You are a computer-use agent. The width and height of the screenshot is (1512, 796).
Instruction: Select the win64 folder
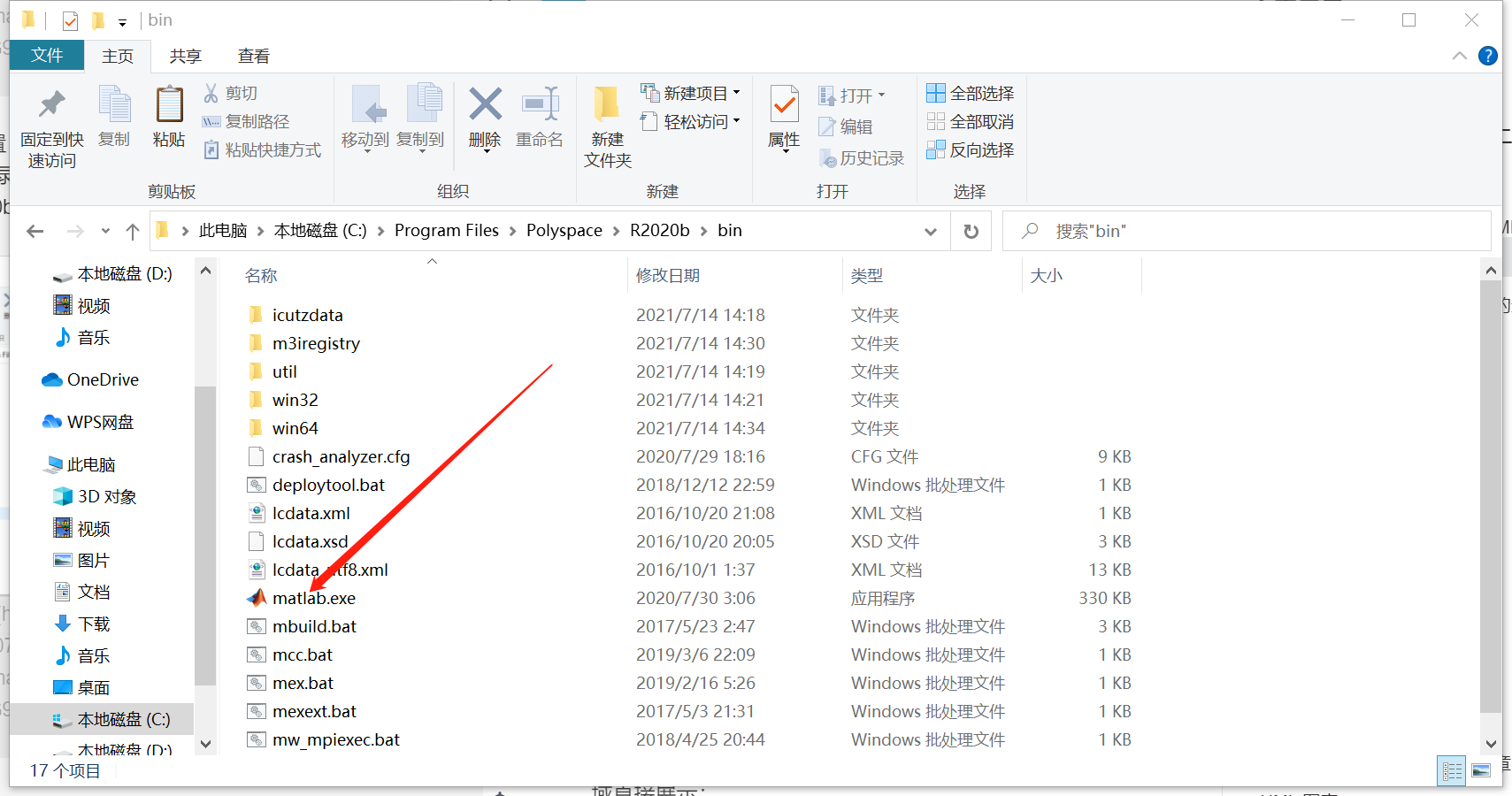click(x=295, y=428)
